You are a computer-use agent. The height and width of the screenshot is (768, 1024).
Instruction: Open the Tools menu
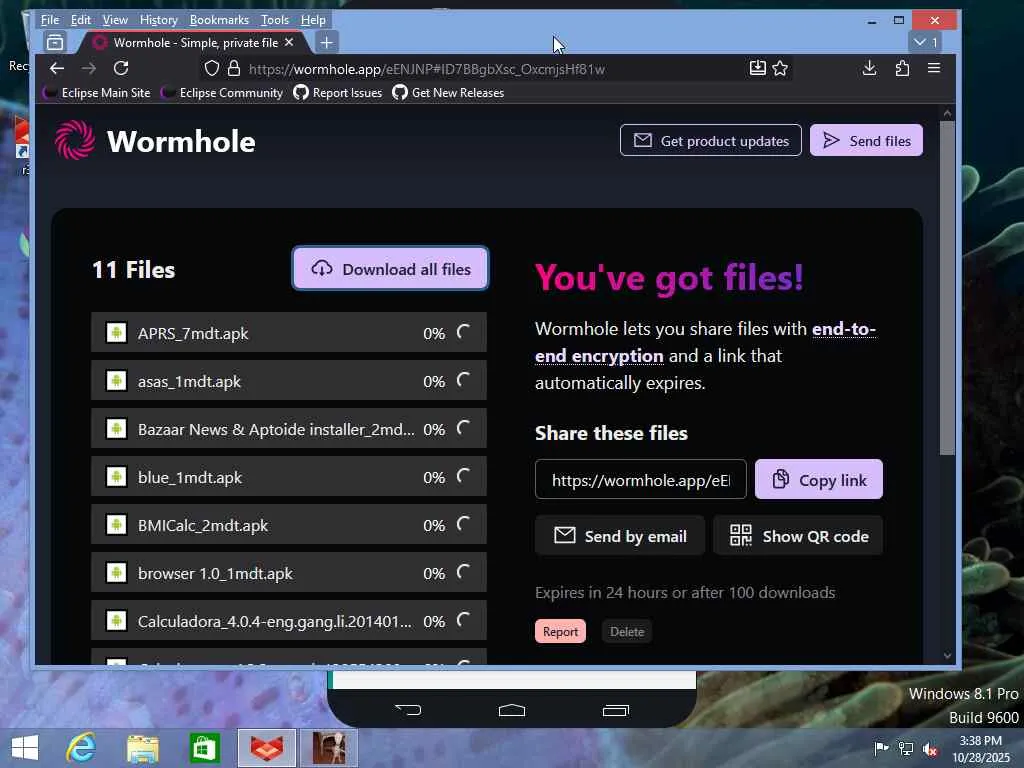(275, 20)
